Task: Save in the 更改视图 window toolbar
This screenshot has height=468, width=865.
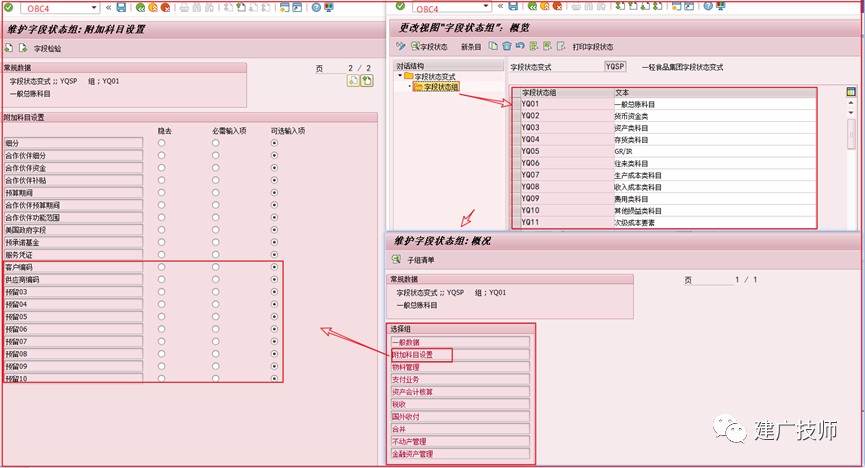Action: [513, 6]
